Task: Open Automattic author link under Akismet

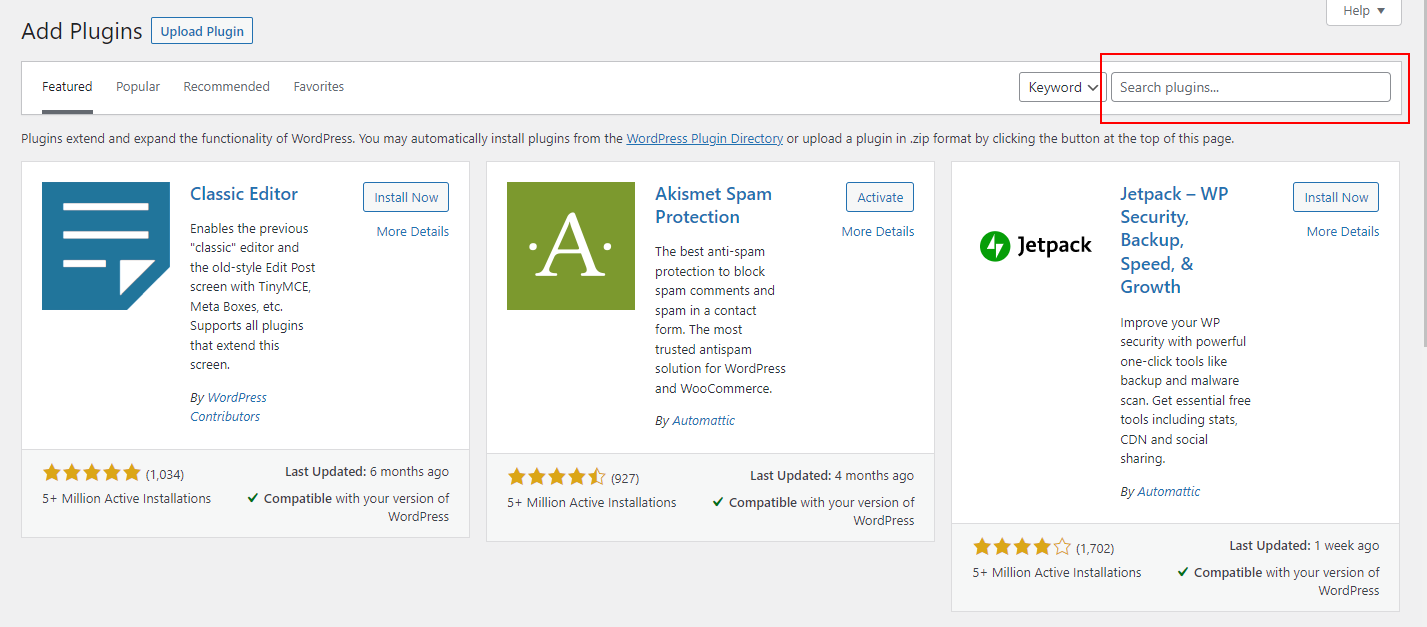Action: pos(703,421)
